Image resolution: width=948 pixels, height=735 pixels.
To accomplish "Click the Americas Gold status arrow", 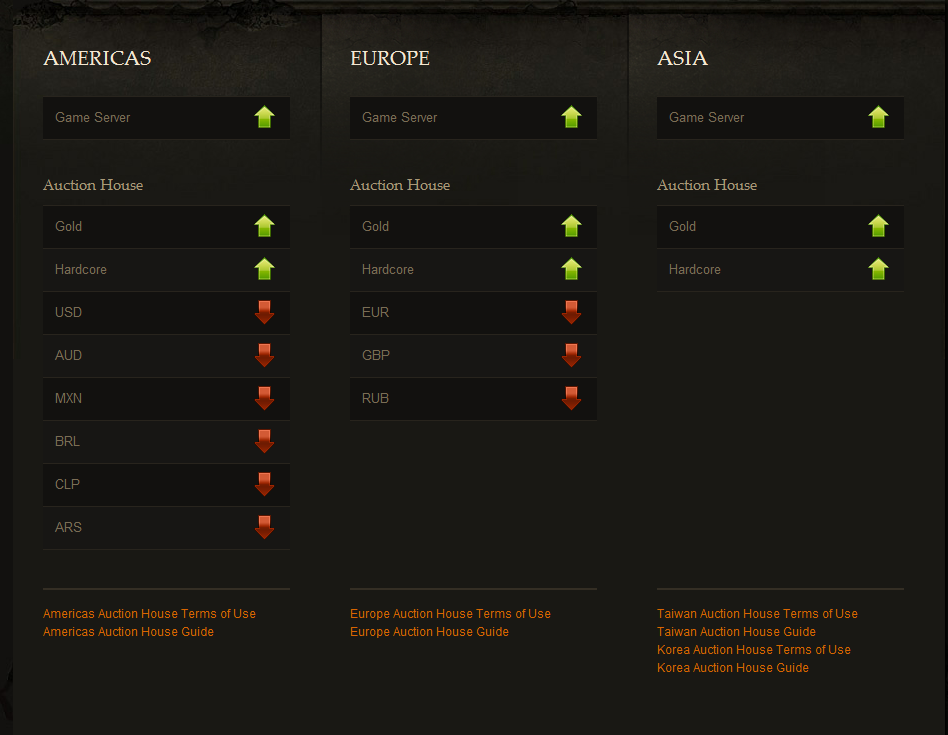I will [x=264, y=226].
